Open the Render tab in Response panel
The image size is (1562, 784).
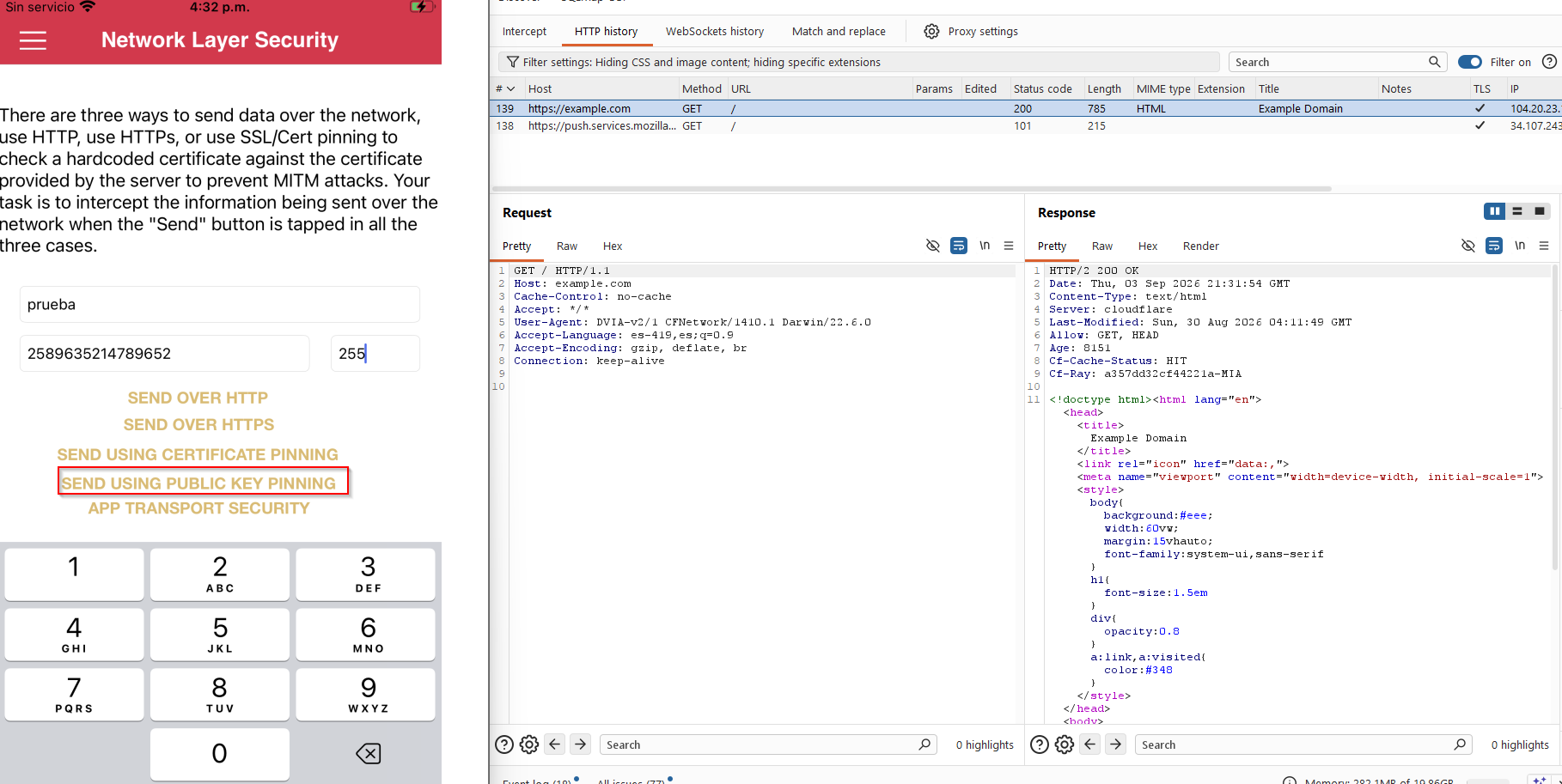click(x=1201, y=246)
